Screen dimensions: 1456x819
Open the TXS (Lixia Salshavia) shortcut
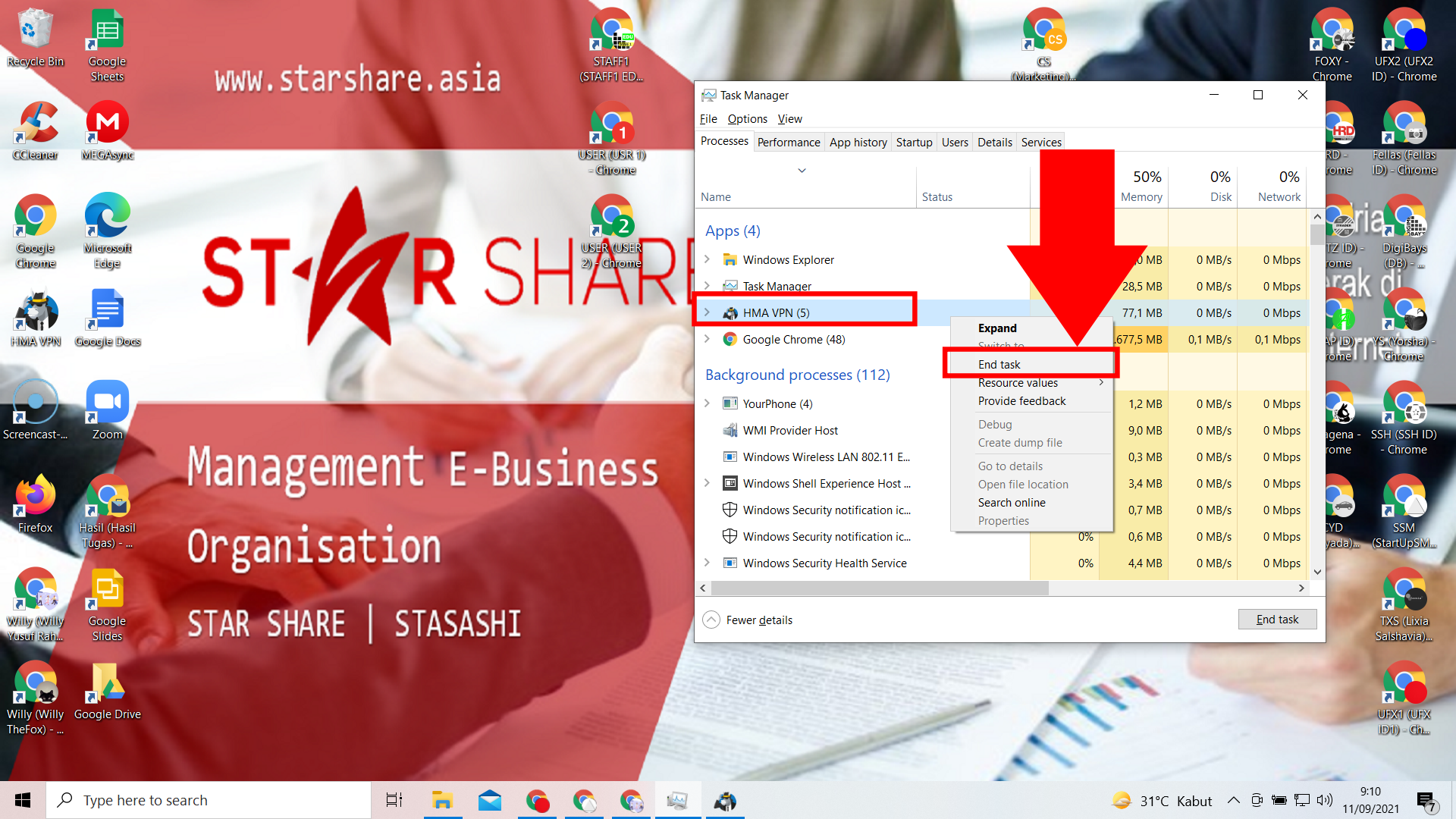(1404, 604)
